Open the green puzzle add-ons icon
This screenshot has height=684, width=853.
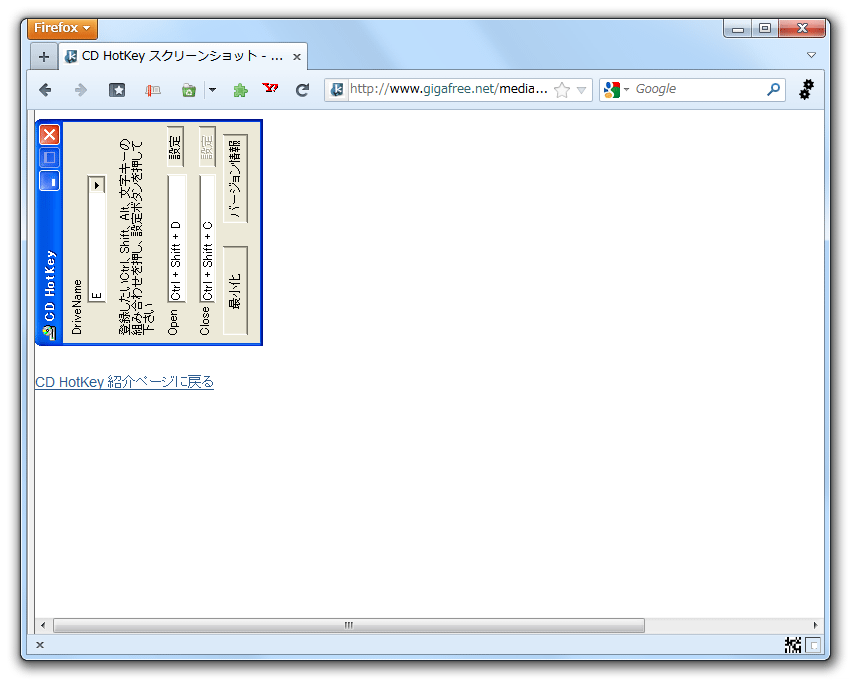240,90
